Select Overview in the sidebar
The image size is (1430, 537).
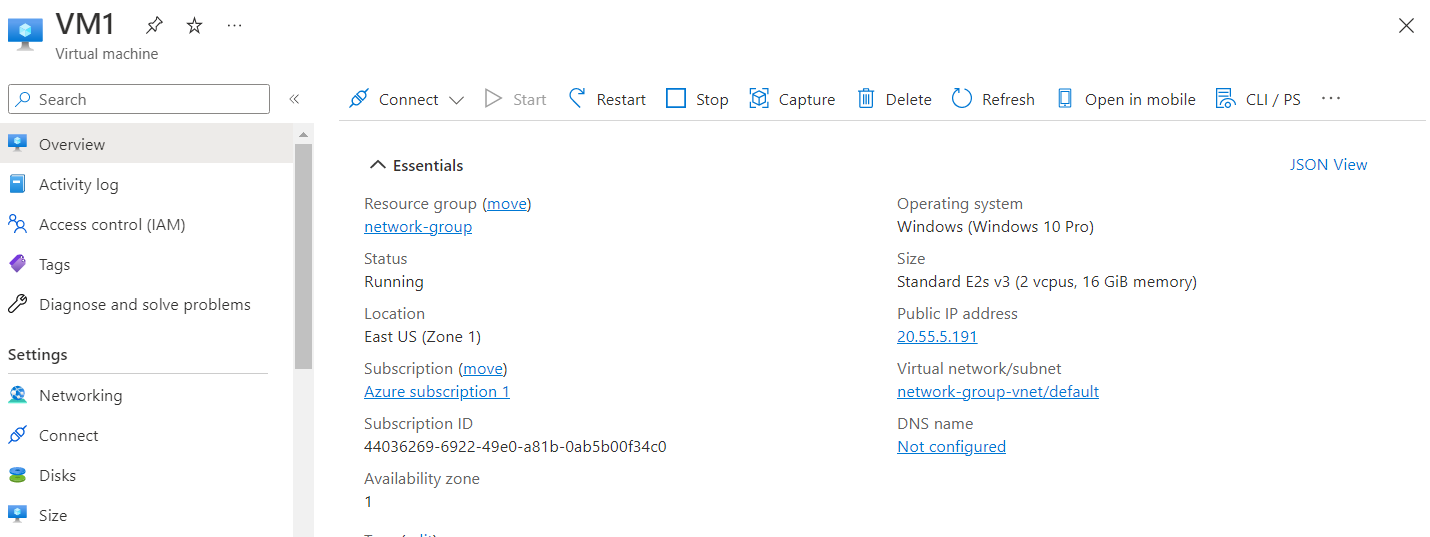147,144
